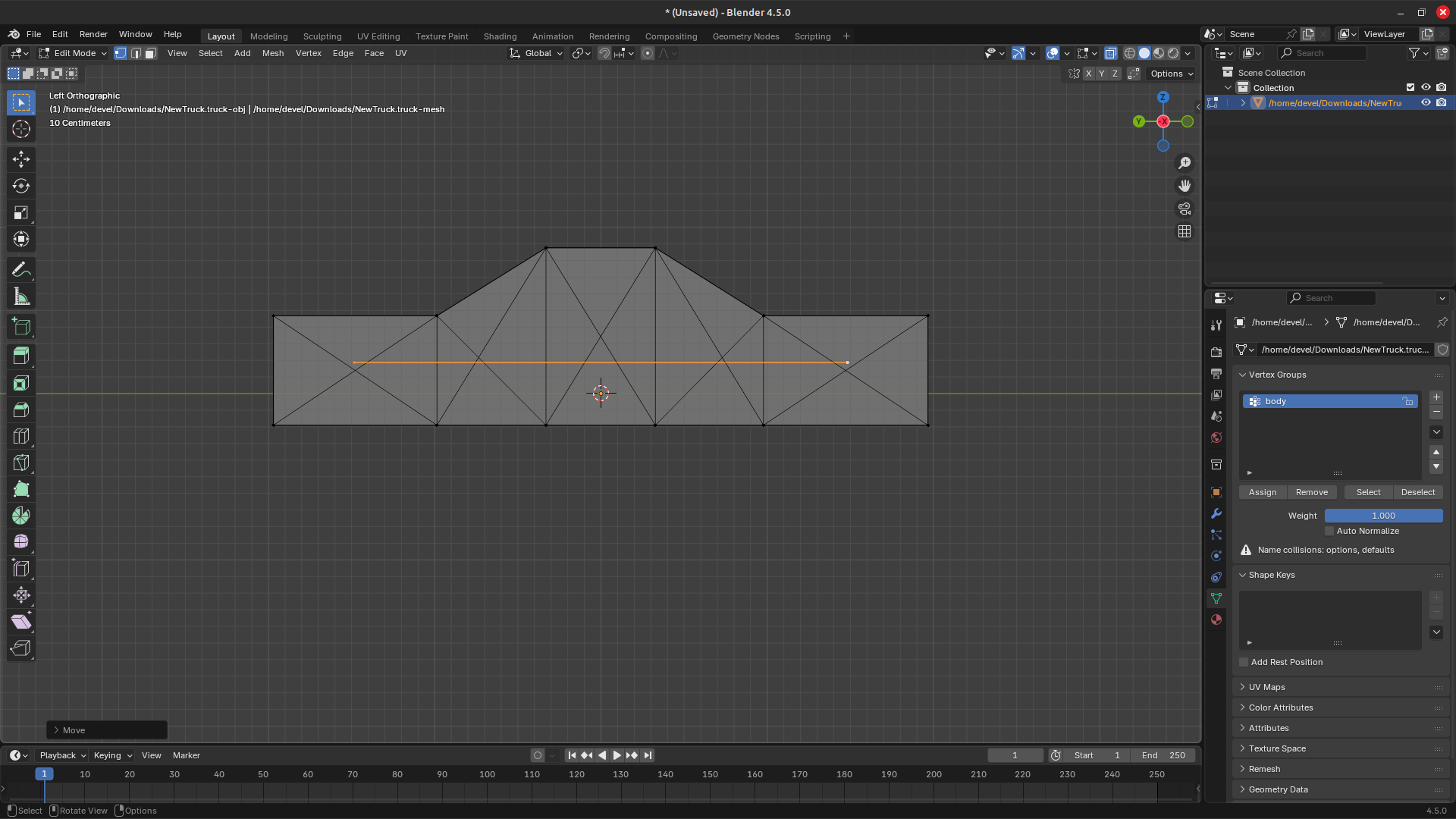Activate the Scale tool
The width and height of the screenshot is (1456, 819).
coord(21,212)
